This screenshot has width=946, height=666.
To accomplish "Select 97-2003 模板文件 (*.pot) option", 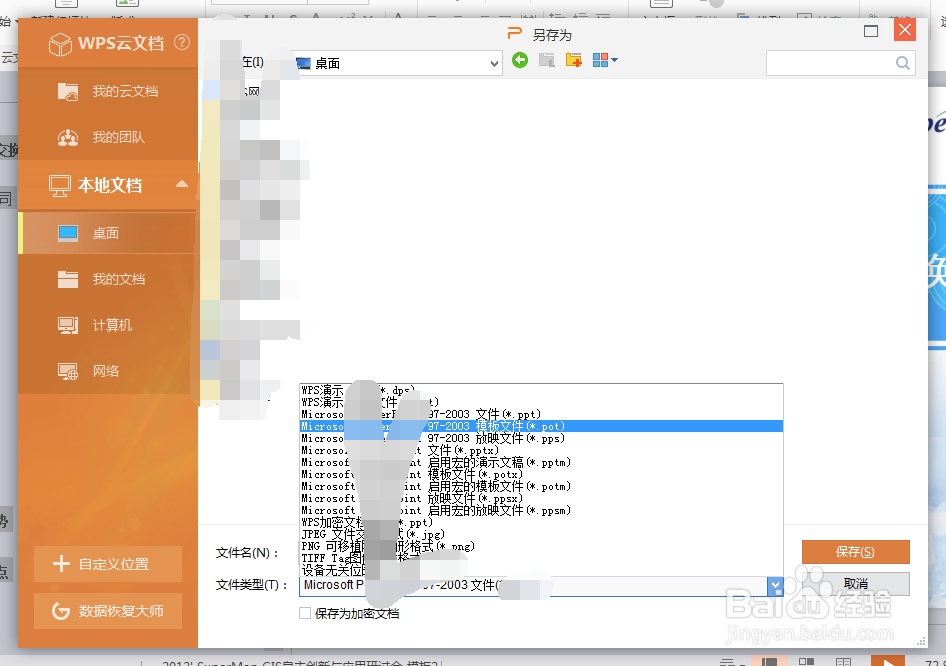I will [x=541, y=426].
